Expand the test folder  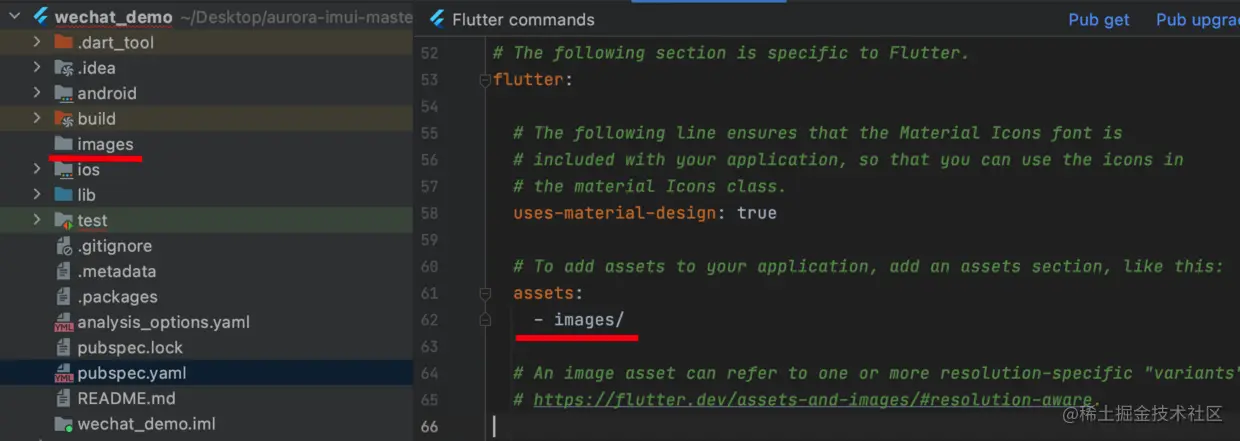click(37, 220)
